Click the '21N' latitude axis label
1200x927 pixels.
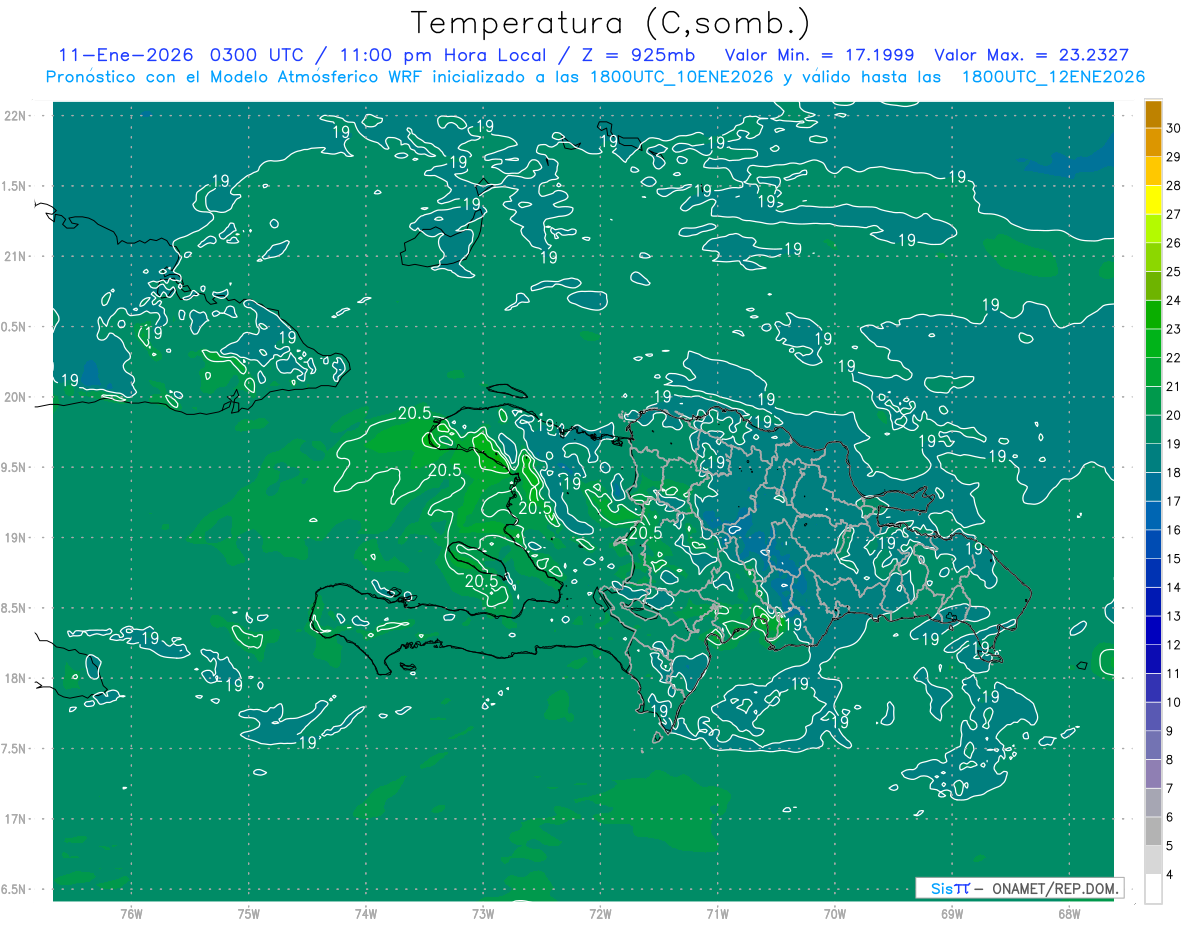click(x=15, y=256)
